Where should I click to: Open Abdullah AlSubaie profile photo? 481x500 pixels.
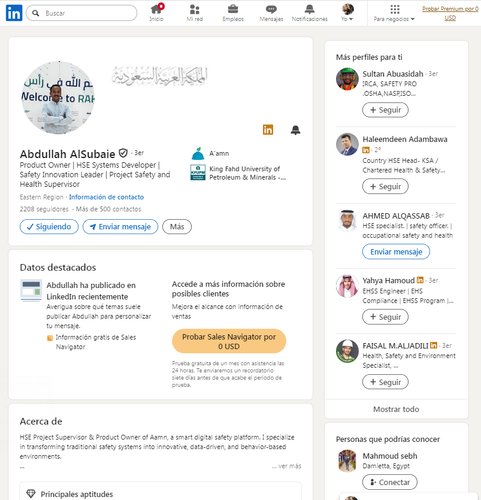(58, 98)
